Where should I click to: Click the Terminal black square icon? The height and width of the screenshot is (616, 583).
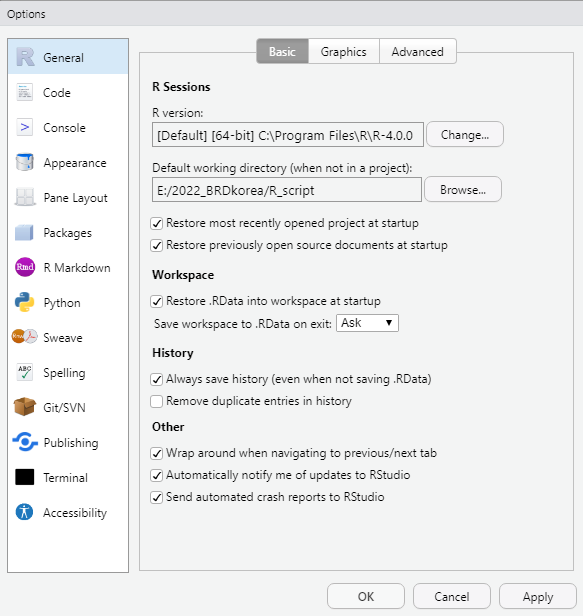[x=24, y=477]
